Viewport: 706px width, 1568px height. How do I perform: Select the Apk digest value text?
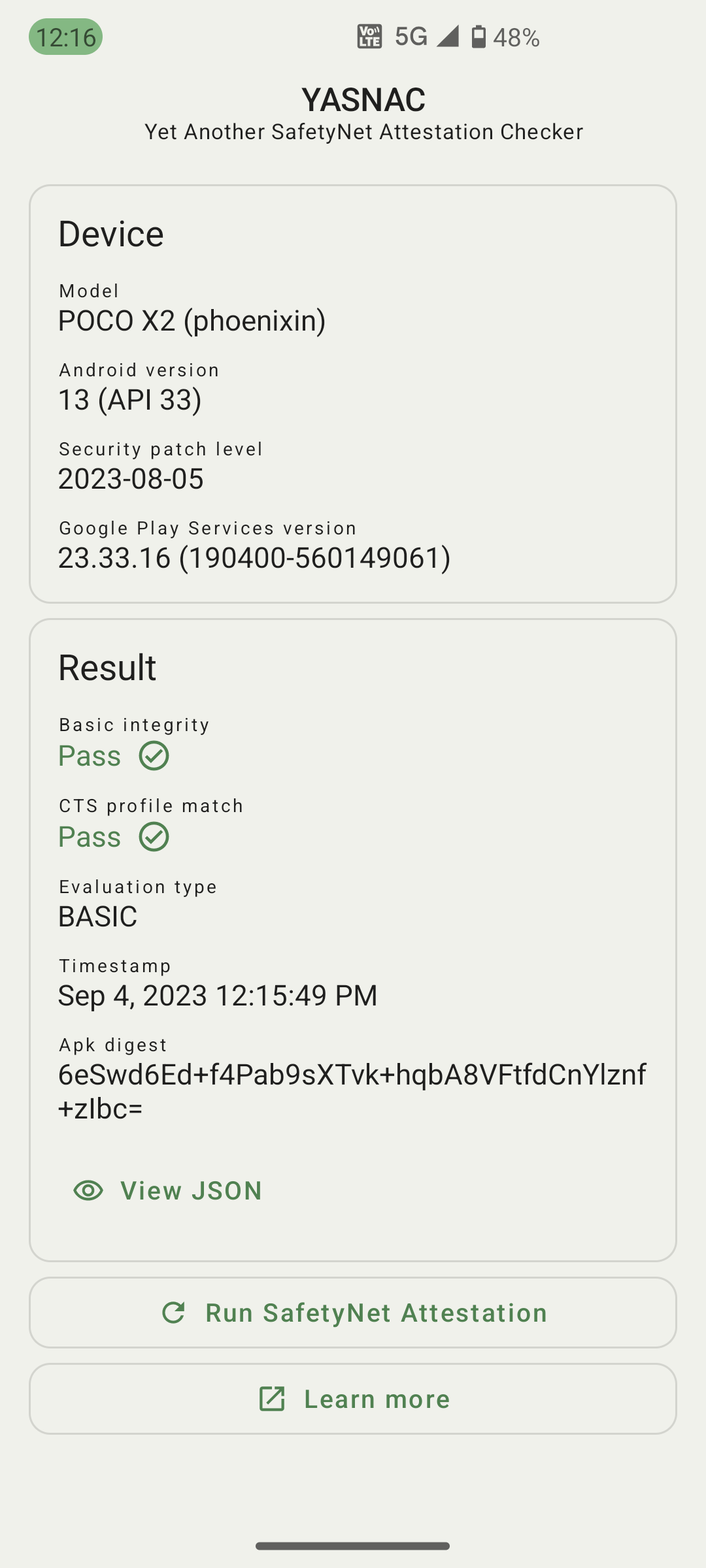[x=352, y=1091]
